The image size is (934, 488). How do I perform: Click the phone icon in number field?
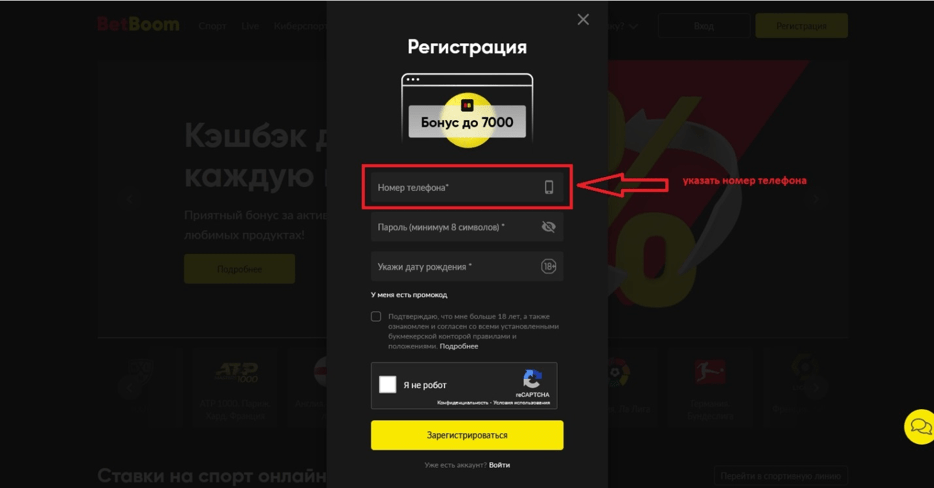coord(549,187)
